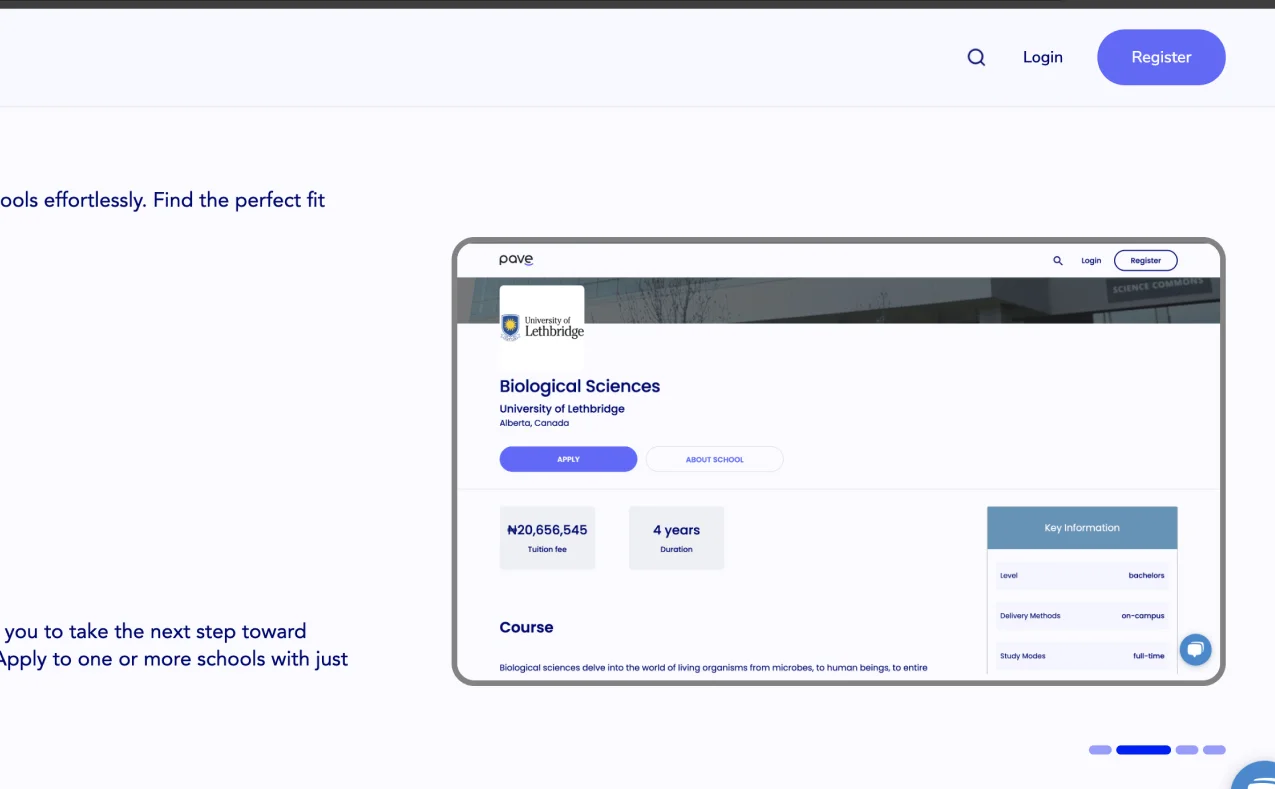The image size is (1275, 789).
Task: Select the Delivery Methods on-campus row
Action: click(x=1082, y=616)
